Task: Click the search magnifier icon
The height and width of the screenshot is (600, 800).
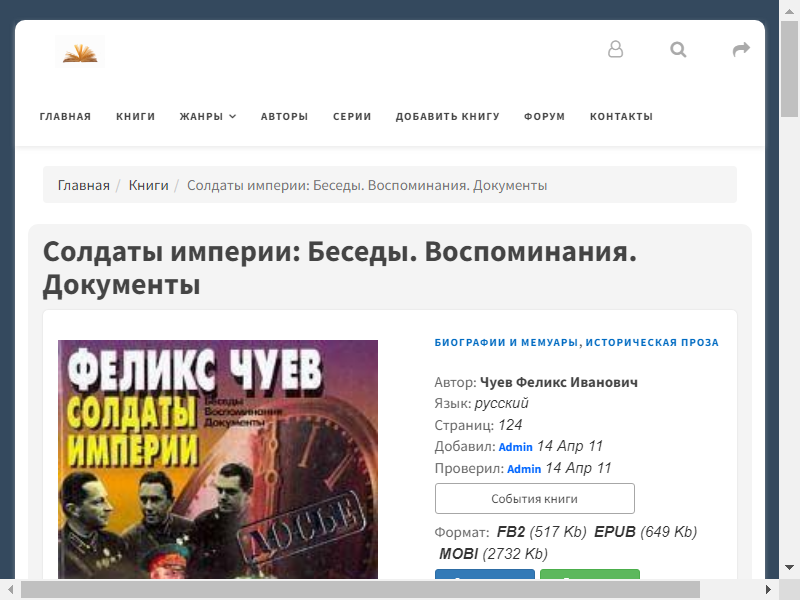Action: tap(679, 49)
